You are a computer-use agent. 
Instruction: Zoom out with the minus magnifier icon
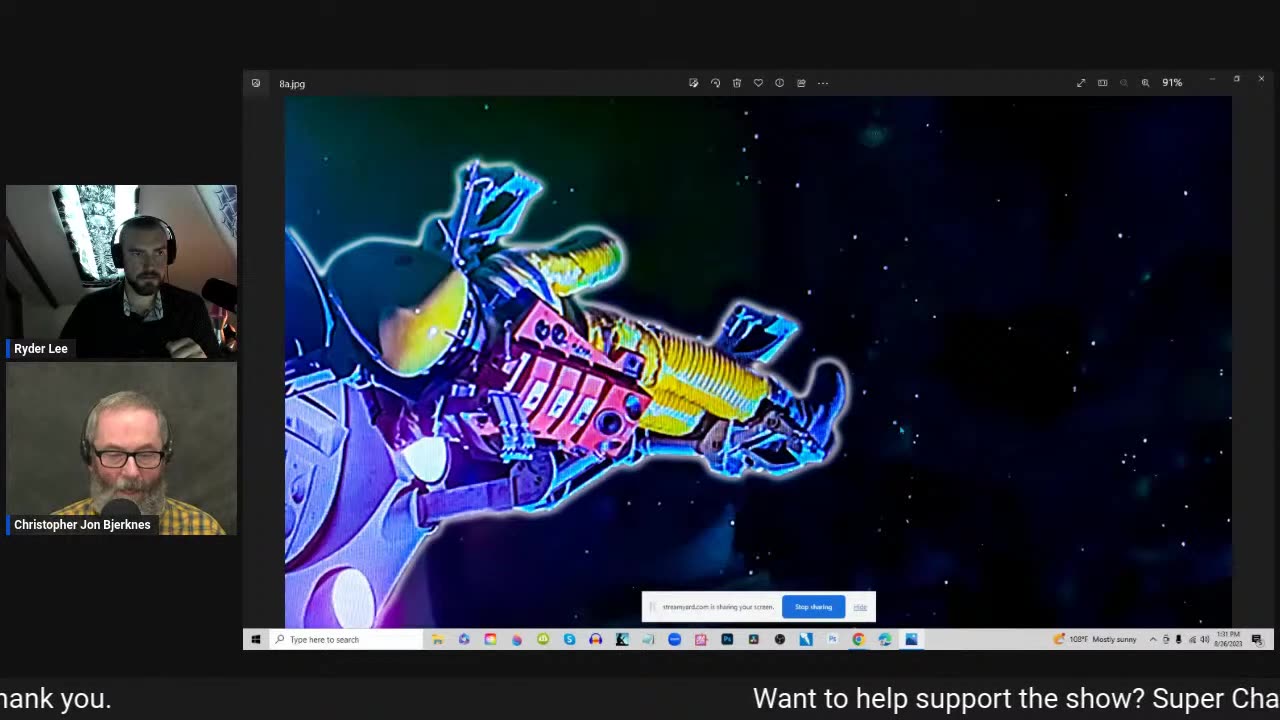click(x=1124, y=83)
